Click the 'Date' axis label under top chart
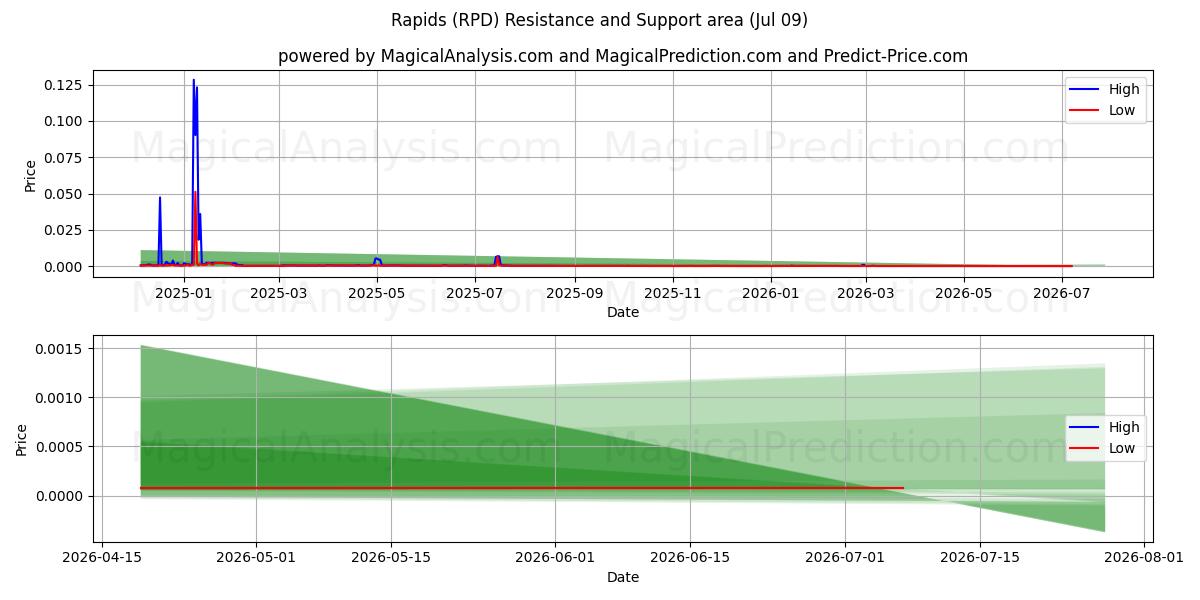The height and width of the screenshot is (600, 1200). tap(623, 312)
